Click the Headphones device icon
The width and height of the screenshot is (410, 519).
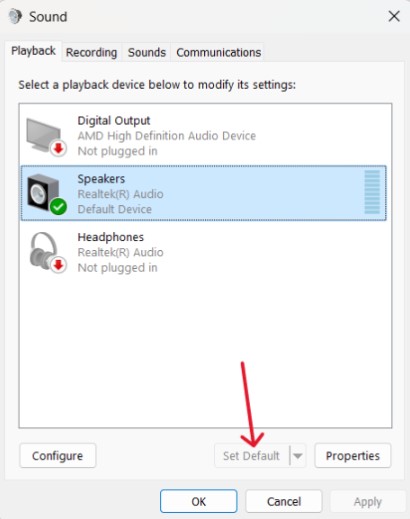(47, 252)
